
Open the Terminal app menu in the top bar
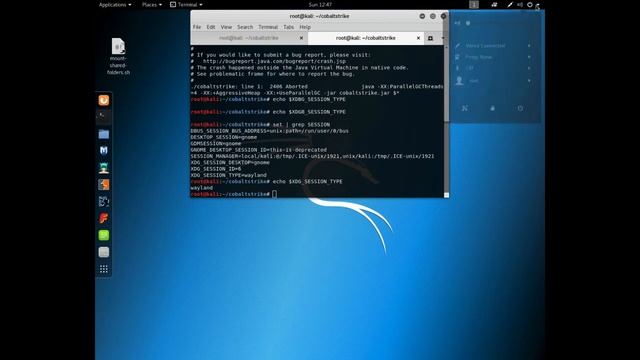[x=186, y=4]
